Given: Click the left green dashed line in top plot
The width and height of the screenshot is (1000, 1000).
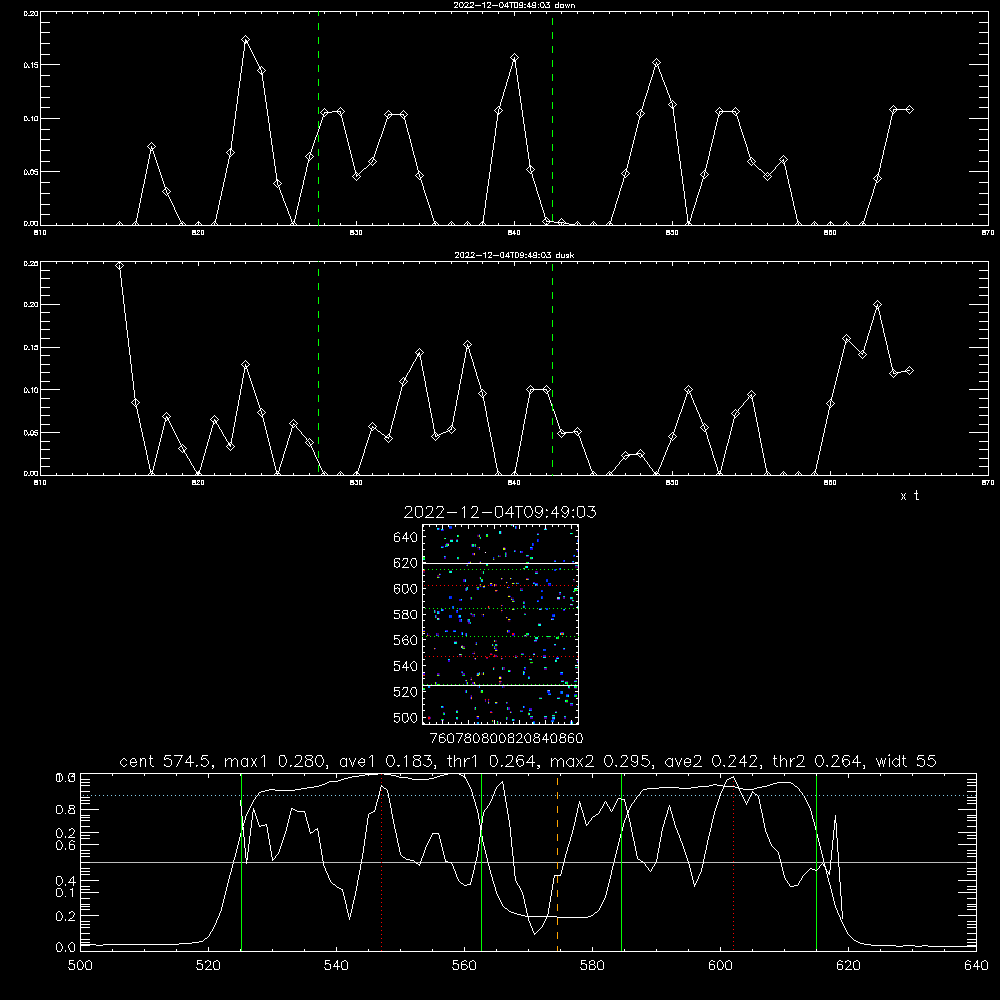Looking at the screenshot, I should (318, 121).
